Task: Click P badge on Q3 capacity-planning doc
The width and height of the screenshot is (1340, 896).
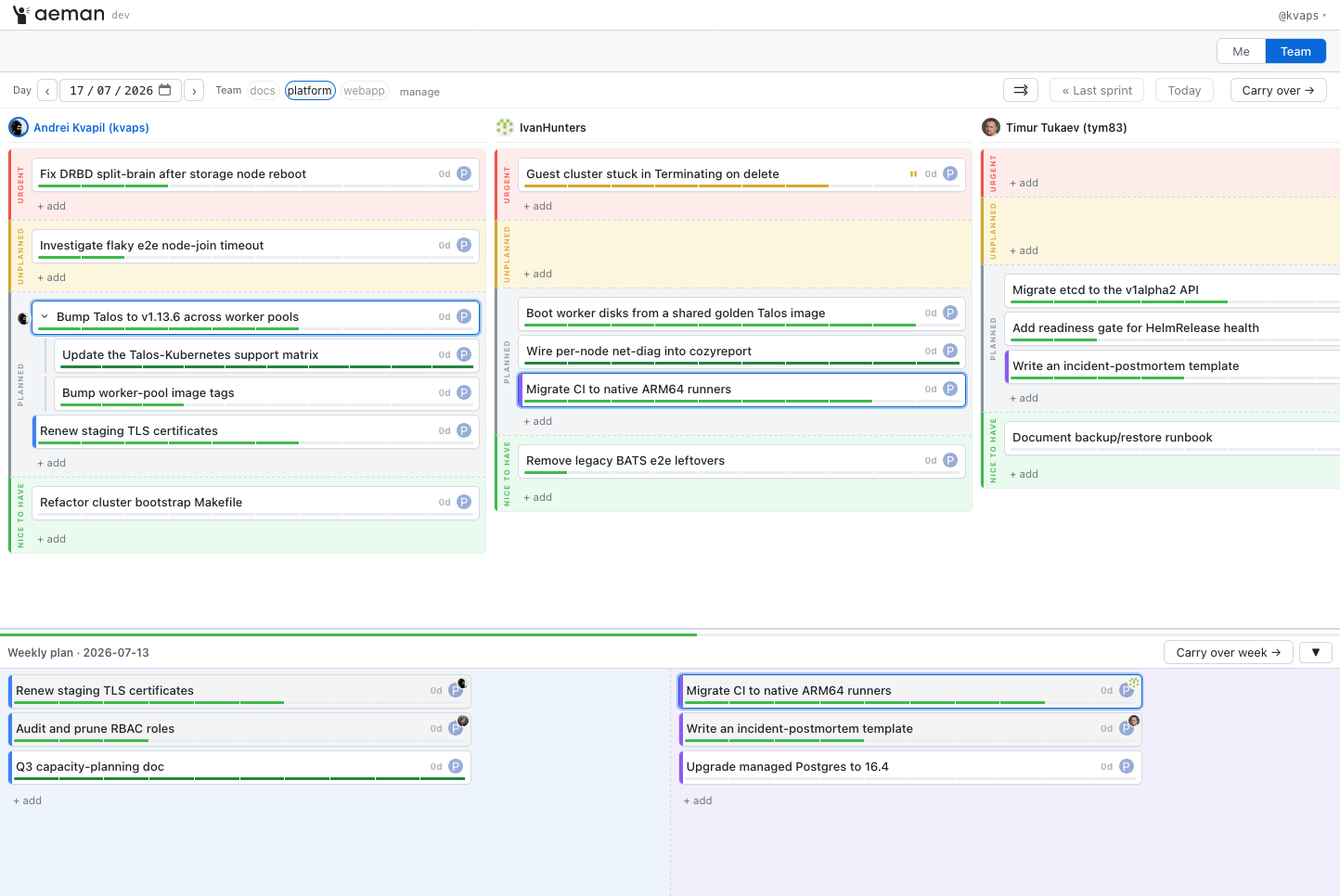Action: point(456,766)
